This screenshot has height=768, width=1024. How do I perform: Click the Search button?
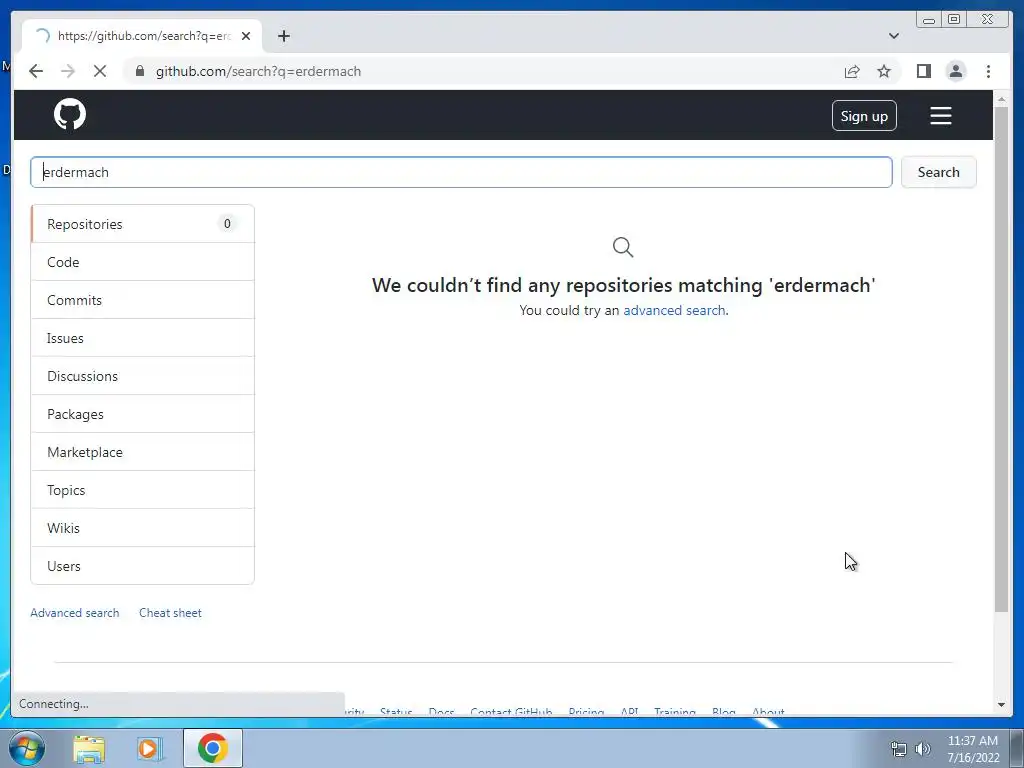(x=938, y=172)
